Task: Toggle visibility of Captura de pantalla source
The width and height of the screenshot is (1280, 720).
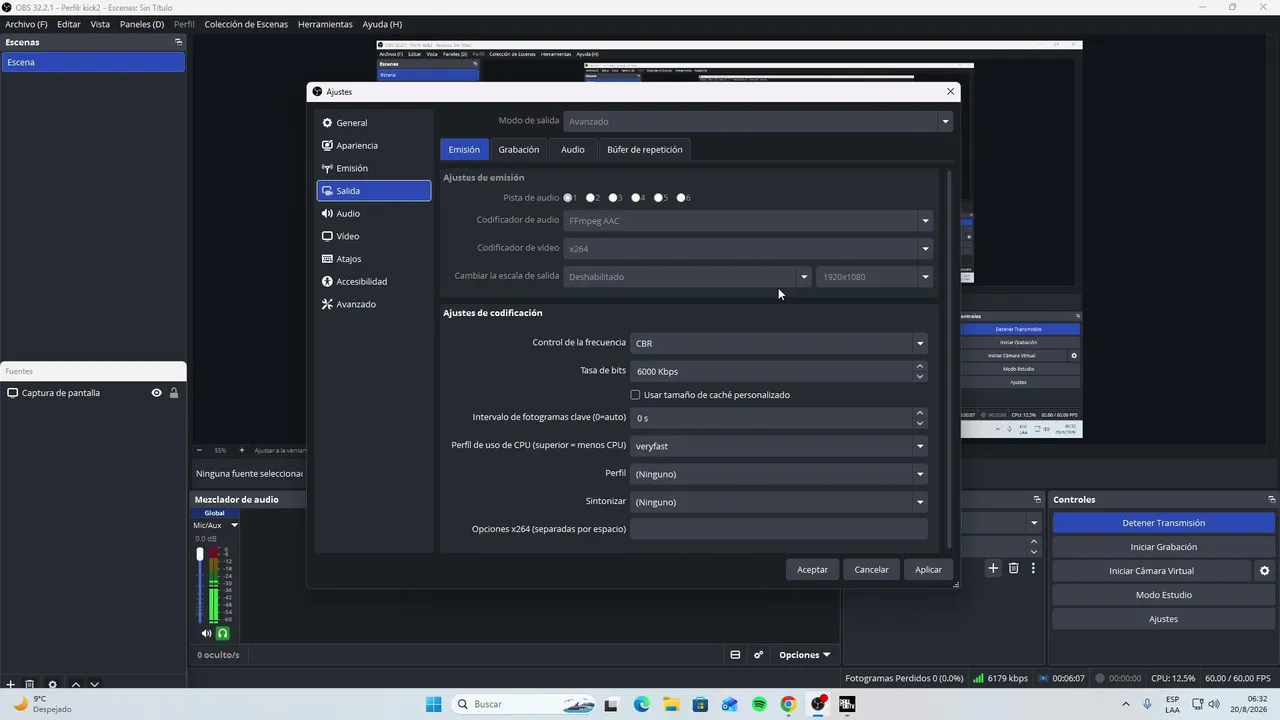Action: tap(156, 393)
